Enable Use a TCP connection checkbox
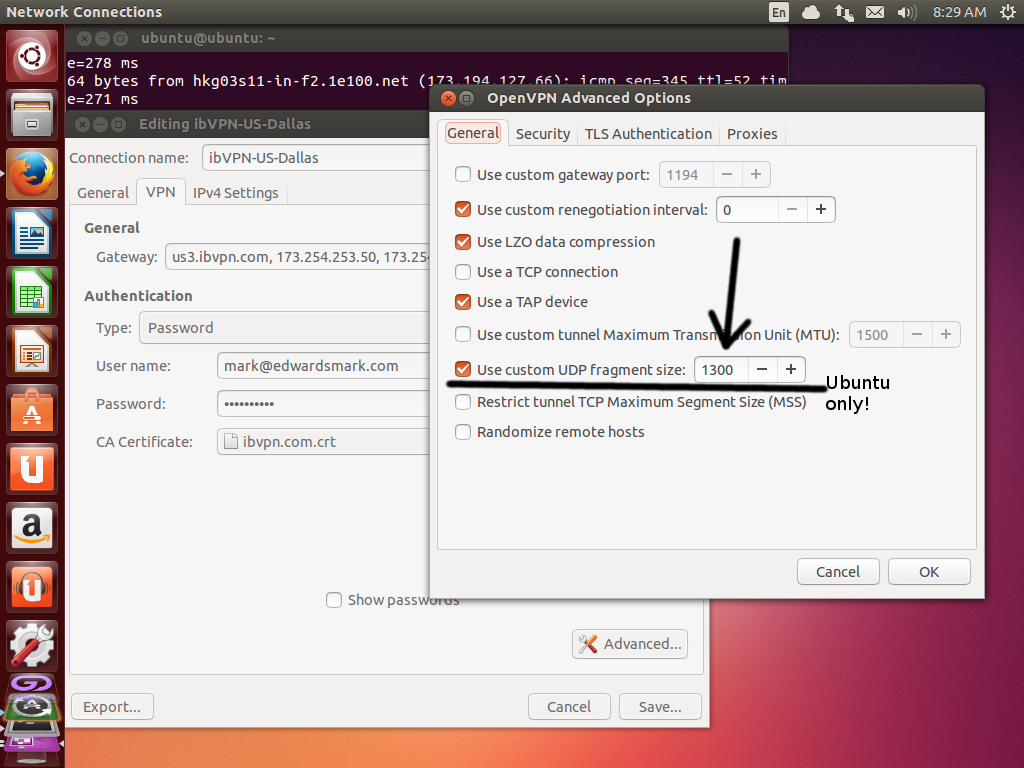This screenshot has height=768, width=1024. coord(463,272)
